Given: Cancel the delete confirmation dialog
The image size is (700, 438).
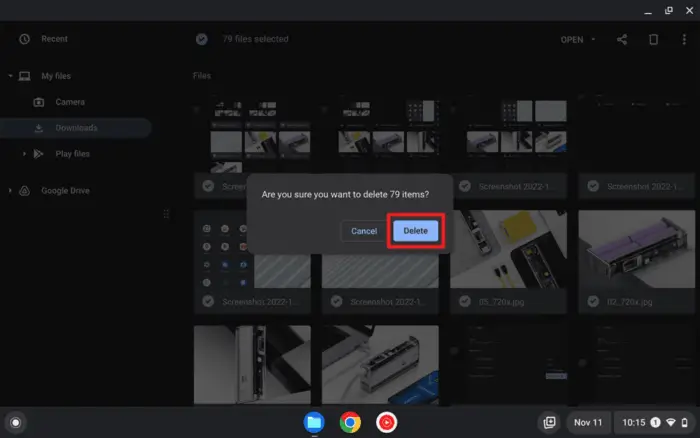Looking at the screenshot, I should [x=363, y=231].
